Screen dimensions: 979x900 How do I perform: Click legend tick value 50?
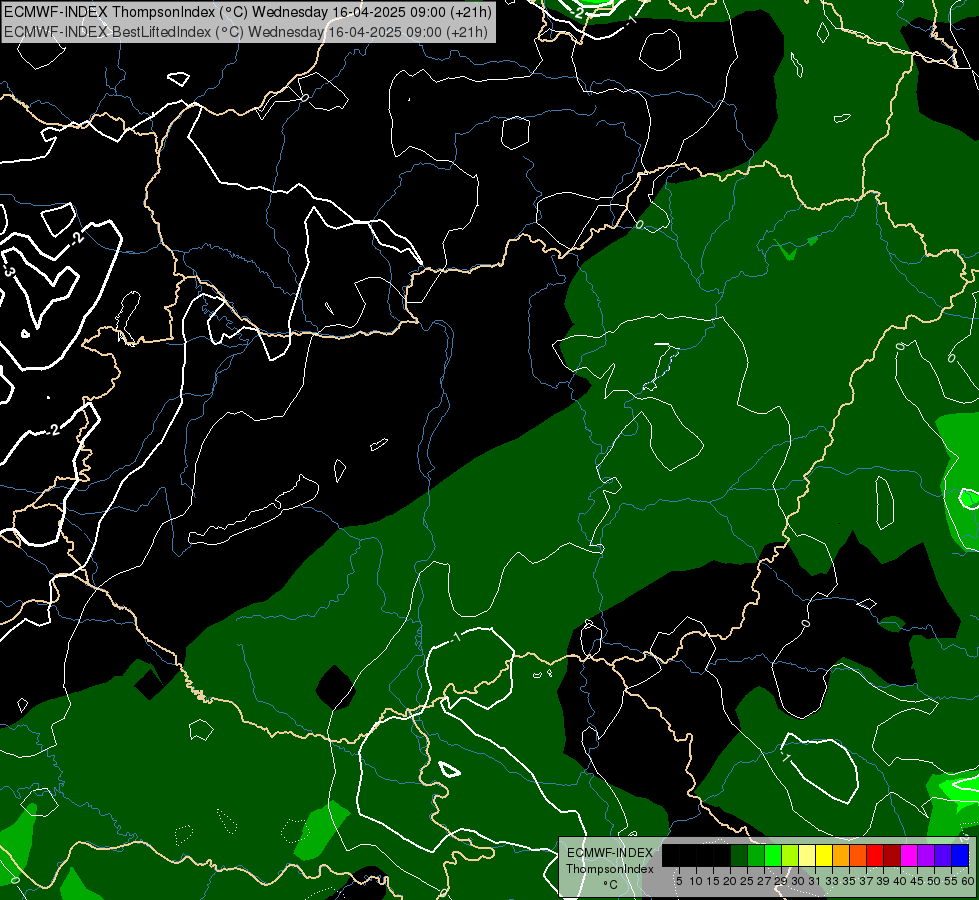[933, 881]
